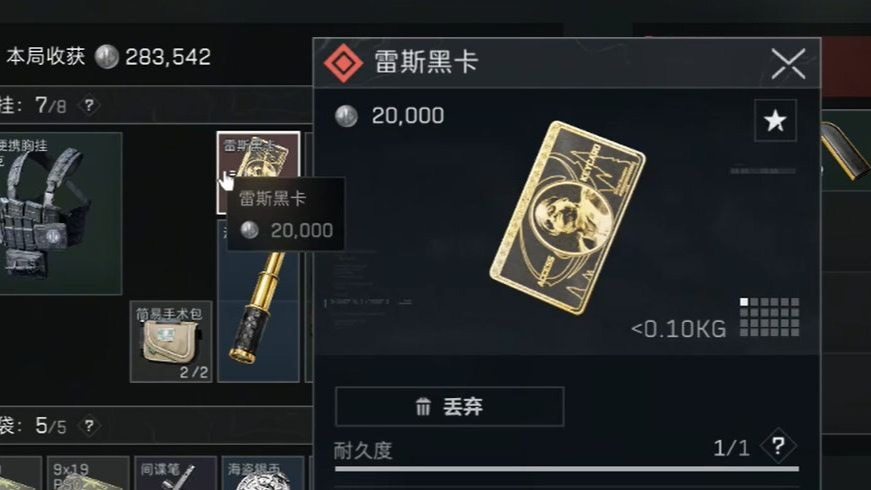Click the 便携胸挂 chest rig image
The image size is (871, 490).
[x=58, y=213]
